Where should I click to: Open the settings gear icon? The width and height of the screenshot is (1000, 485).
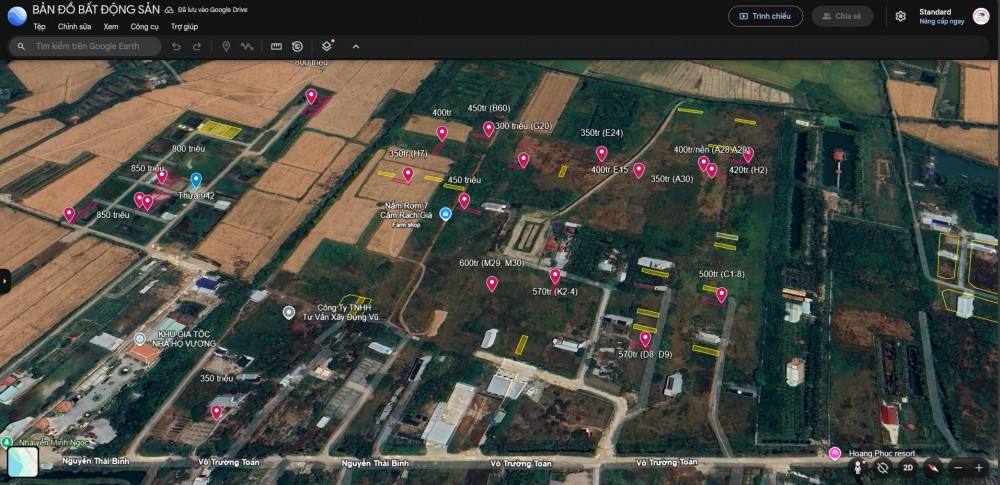click(x=900, y=16)
